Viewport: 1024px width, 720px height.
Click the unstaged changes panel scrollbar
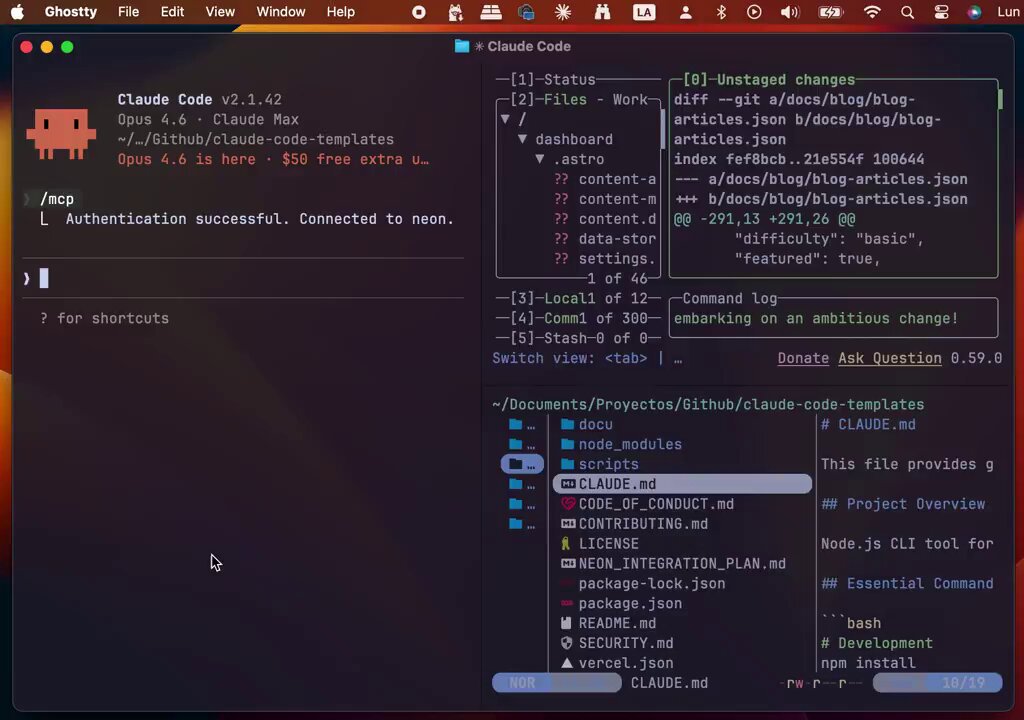tap(1000, 99)
